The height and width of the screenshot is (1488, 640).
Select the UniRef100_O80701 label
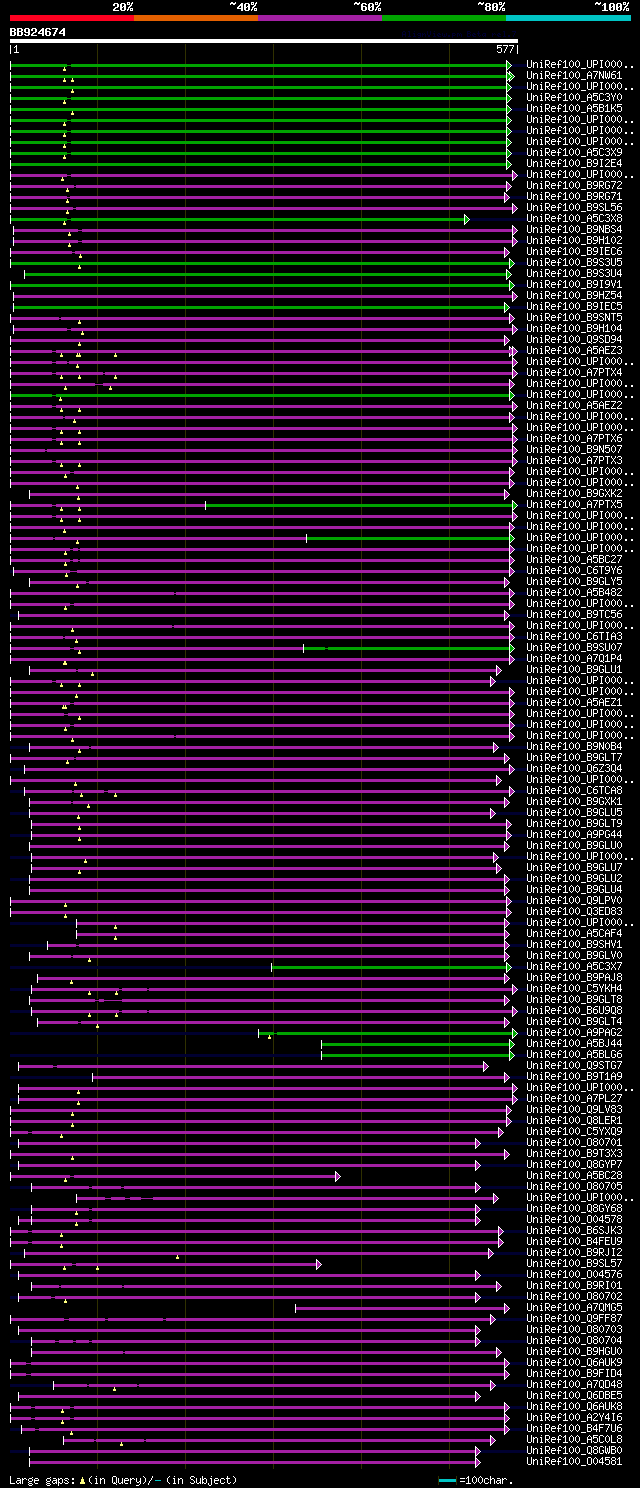(574, 1143)
